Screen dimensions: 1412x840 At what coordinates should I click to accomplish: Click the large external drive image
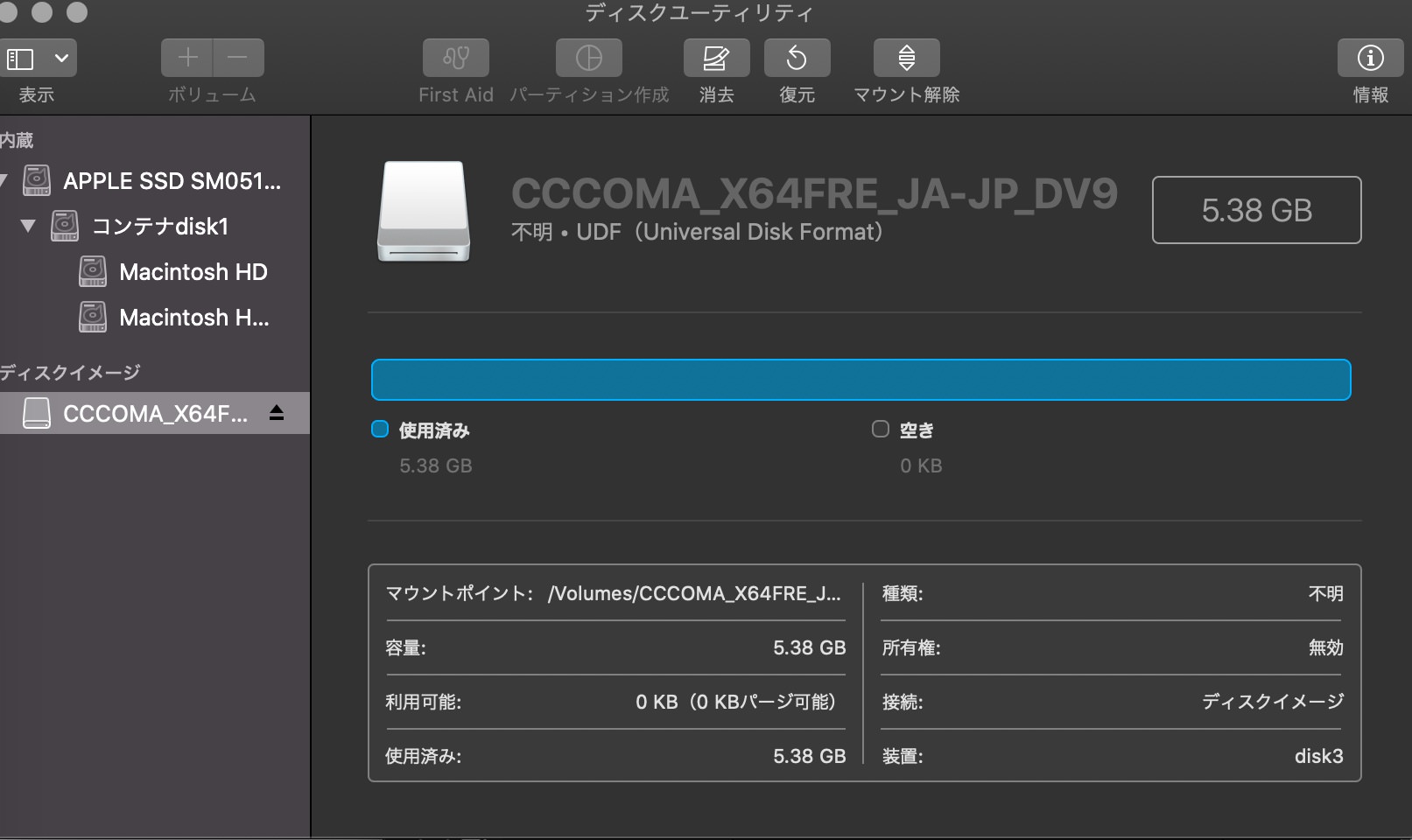tap(424, 211)
